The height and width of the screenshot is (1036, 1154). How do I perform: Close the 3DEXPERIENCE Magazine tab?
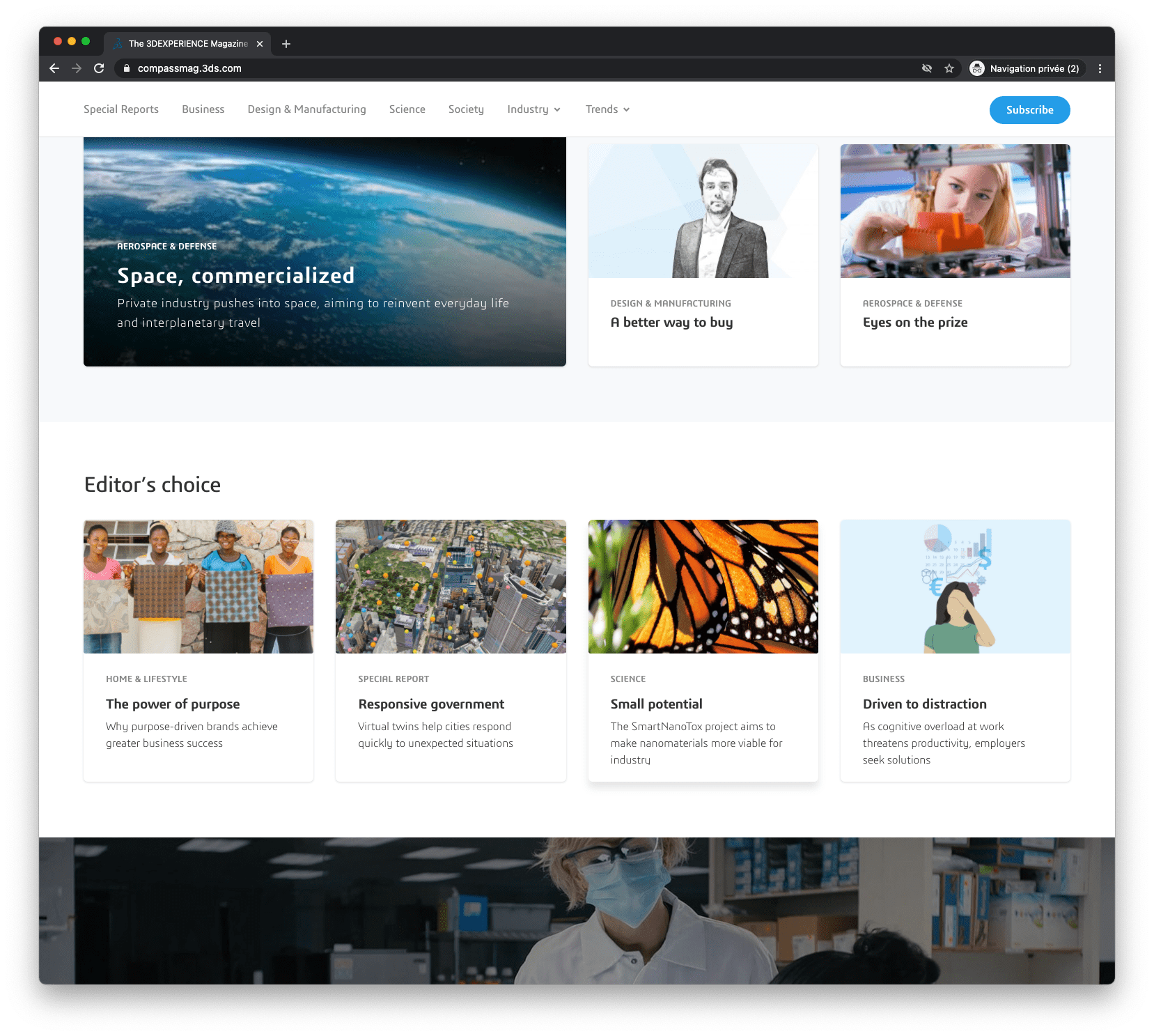[x=260, y=44]
